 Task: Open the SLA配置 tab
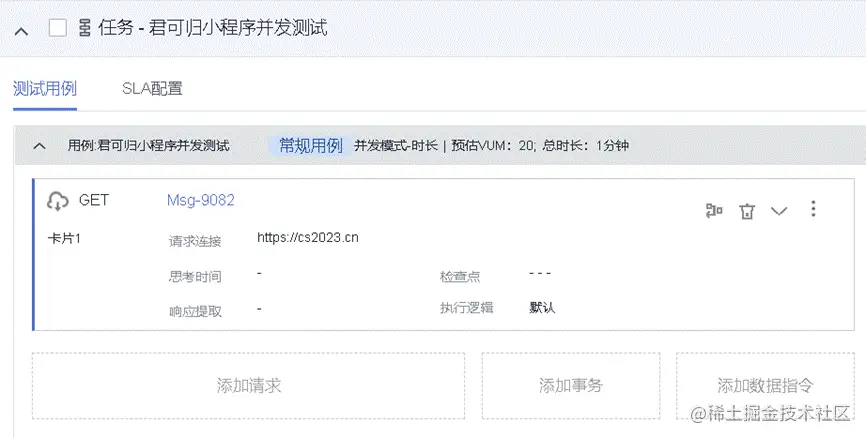pos(152,88)
